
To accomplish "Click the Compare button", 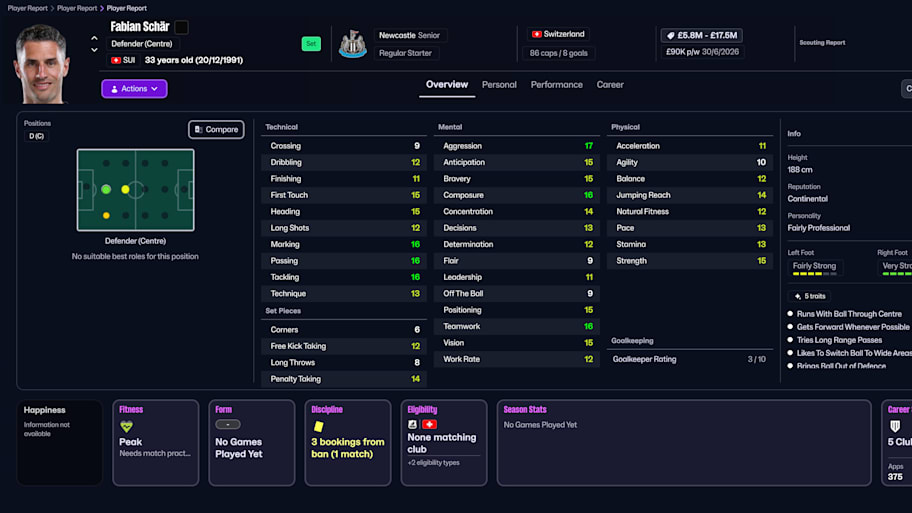I will click(216, 129).
